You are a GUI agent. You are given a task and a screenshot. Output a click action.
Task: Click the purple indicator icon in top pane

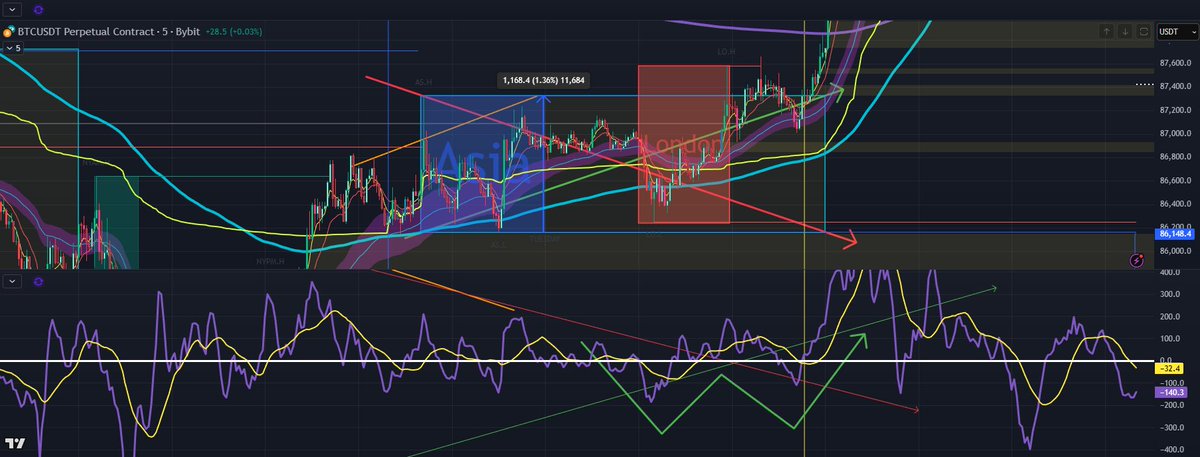click(x=37, y=8)
